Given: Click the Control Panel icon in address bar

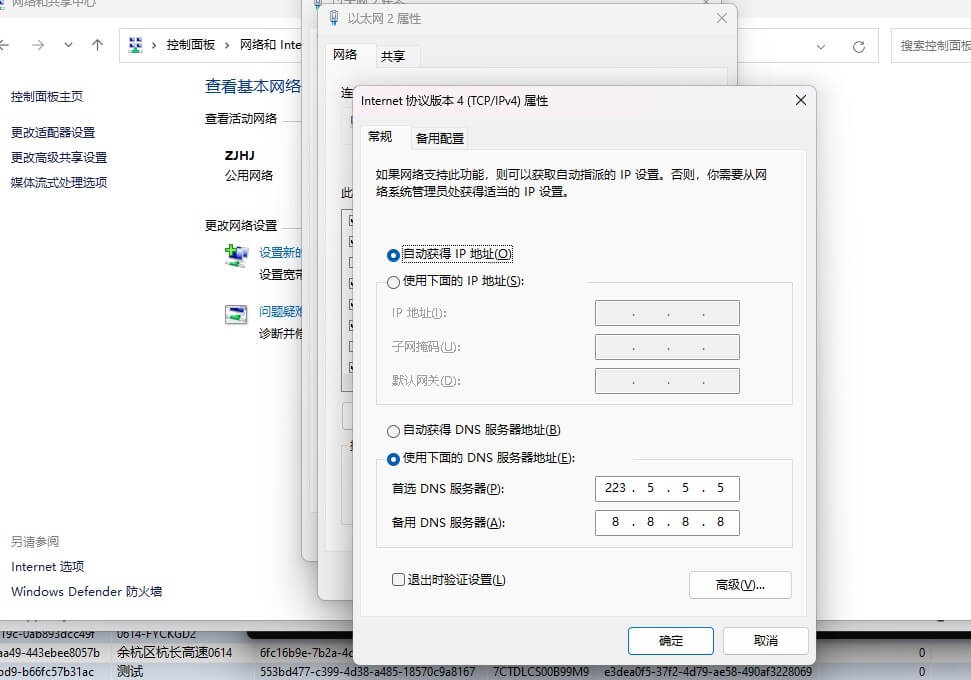Looking at the screenshot, I should (136, 45).
